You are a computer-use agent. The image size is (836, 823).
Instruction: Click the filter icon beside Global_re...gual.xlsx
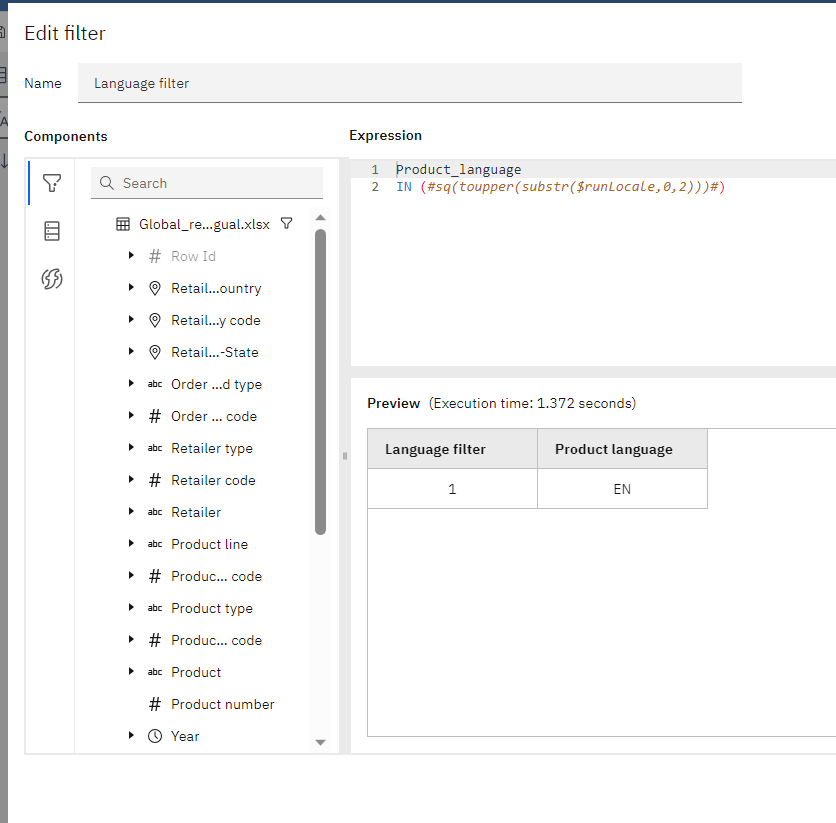287,224
